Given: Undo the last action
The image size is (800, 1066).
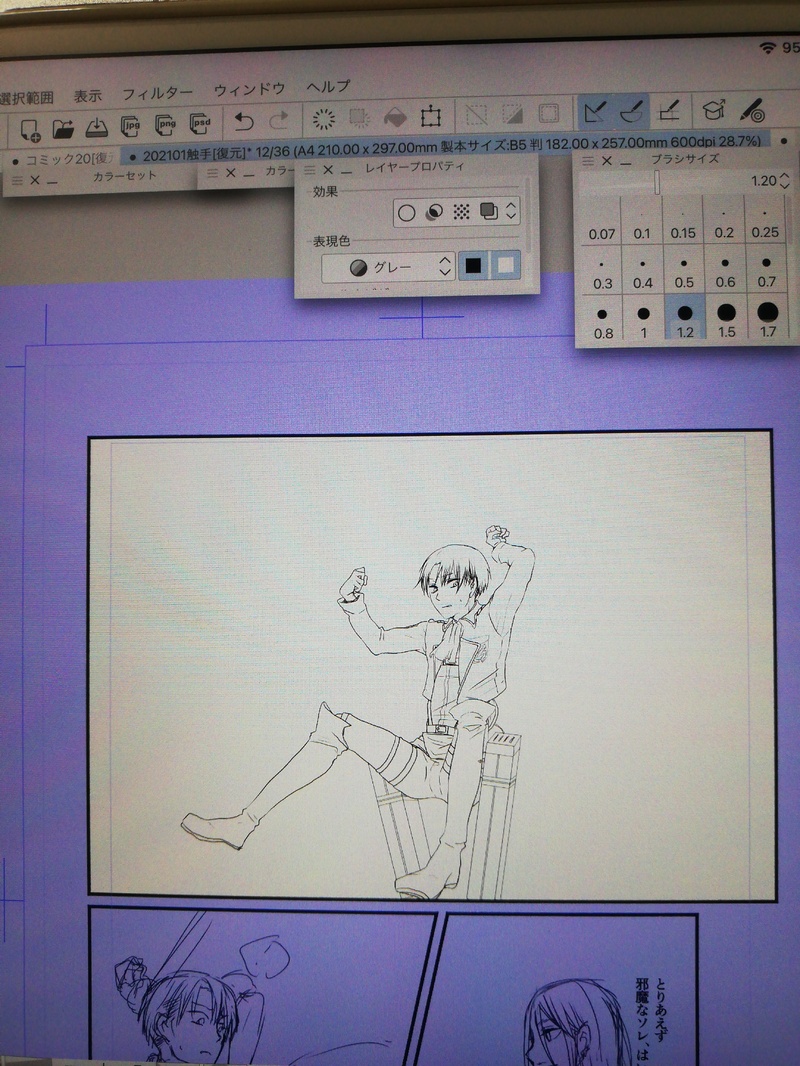Looking at the screenshot, I should click(x=243, y=122).
